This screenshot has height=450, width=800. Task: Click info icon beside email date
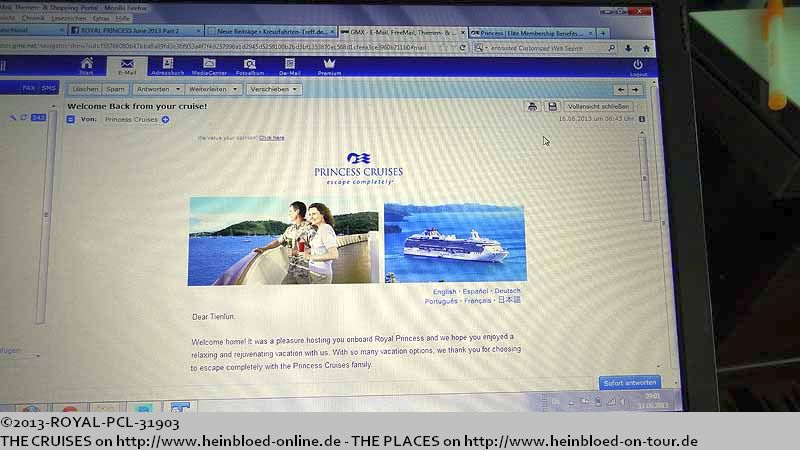pos(642,119)
